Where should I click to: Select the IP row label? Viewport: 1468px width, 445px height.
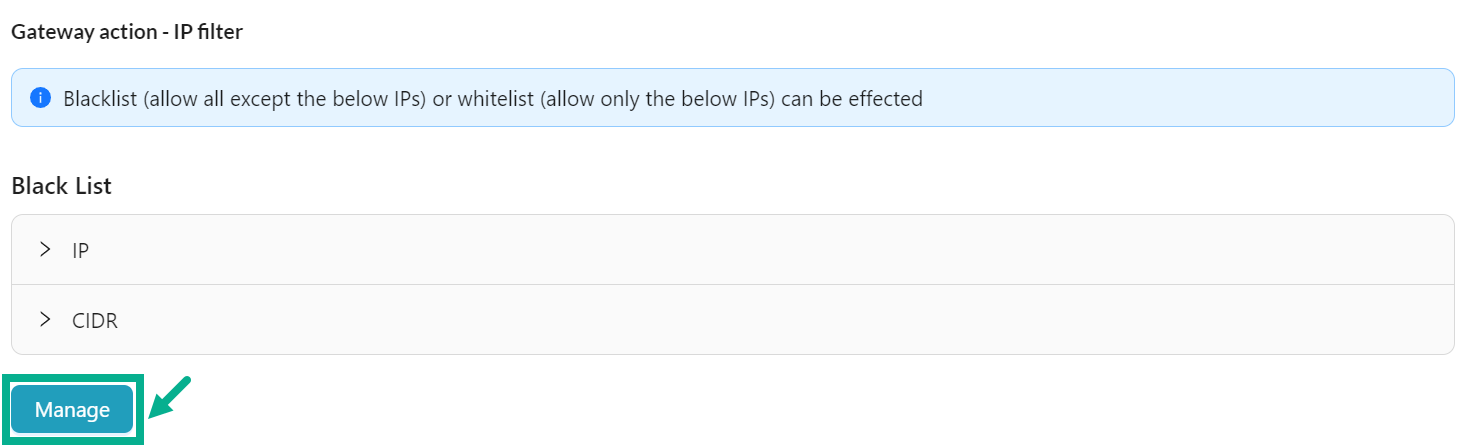81,250
